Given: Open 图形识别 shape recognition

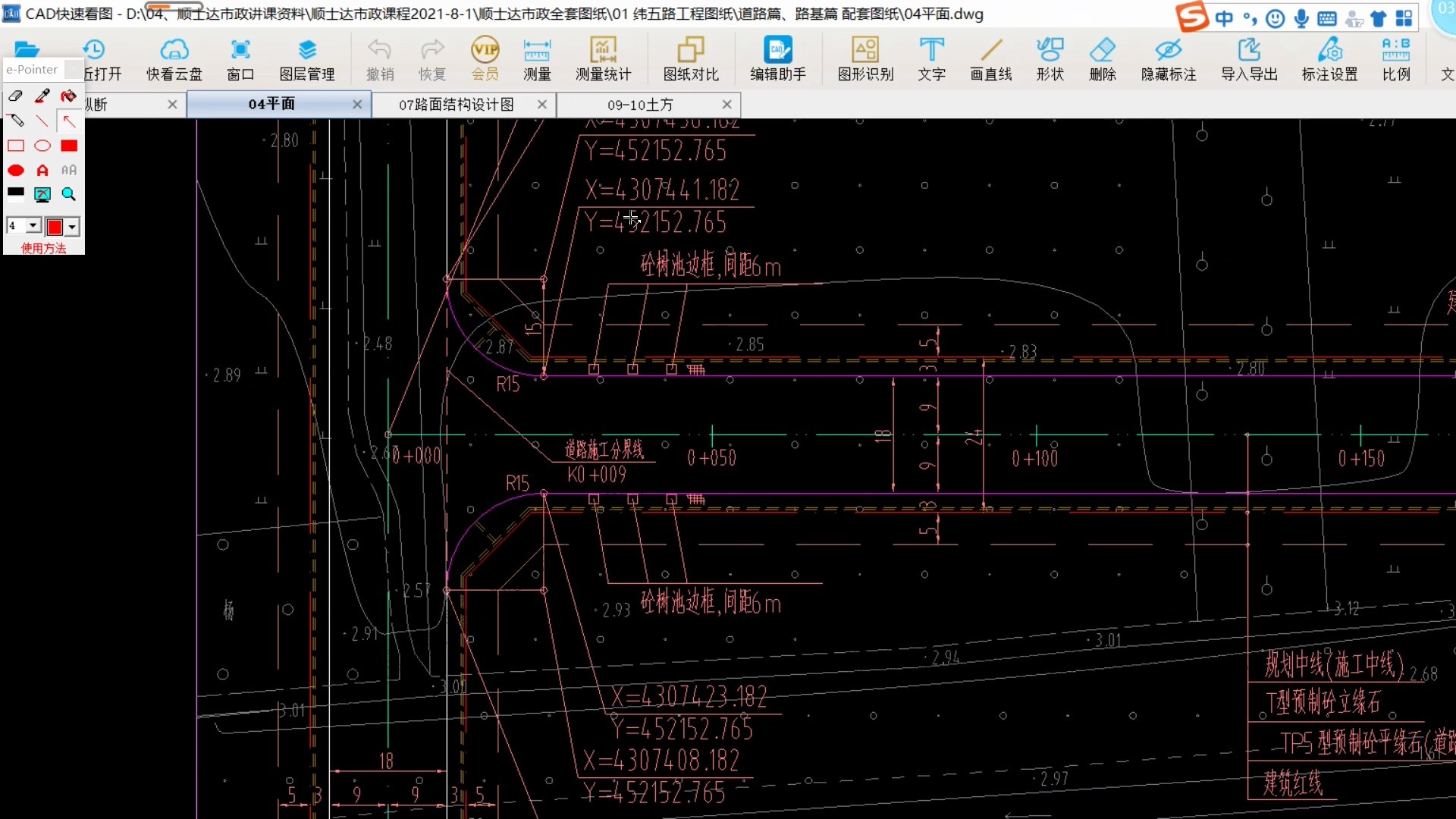Looking at the screenshot, I should pos(865,59).
